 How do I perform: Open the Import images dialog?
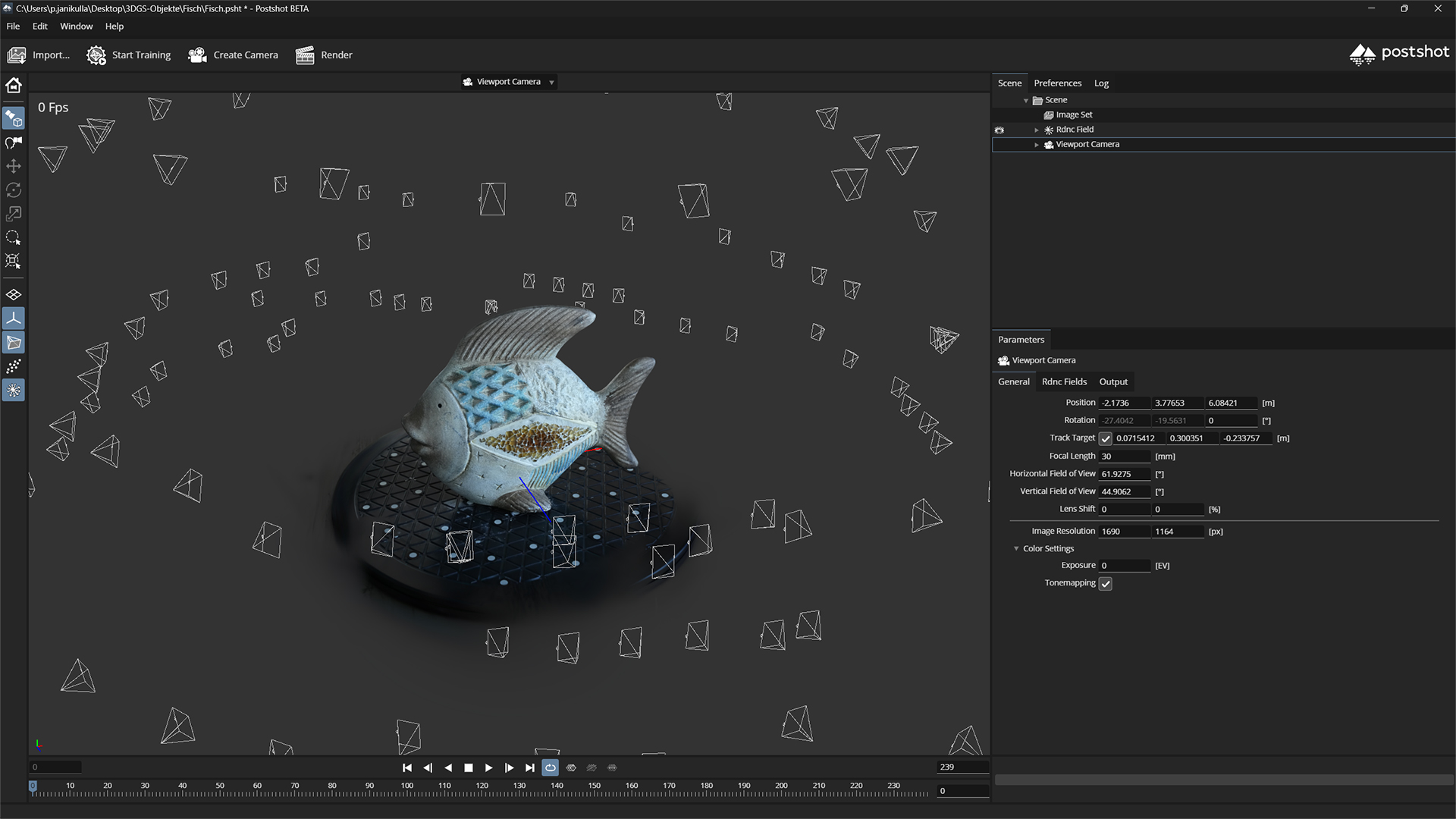(x=38, y=55)
